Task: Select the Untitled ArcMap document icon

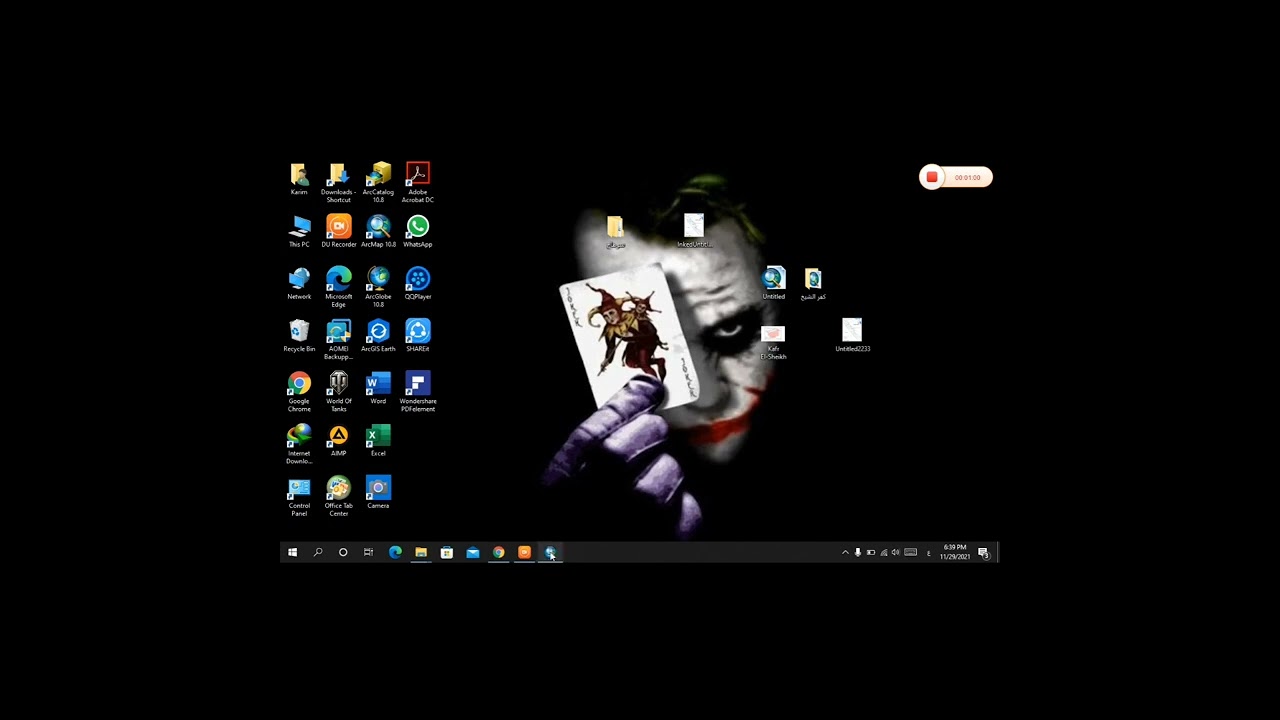Action: point(774,283)
